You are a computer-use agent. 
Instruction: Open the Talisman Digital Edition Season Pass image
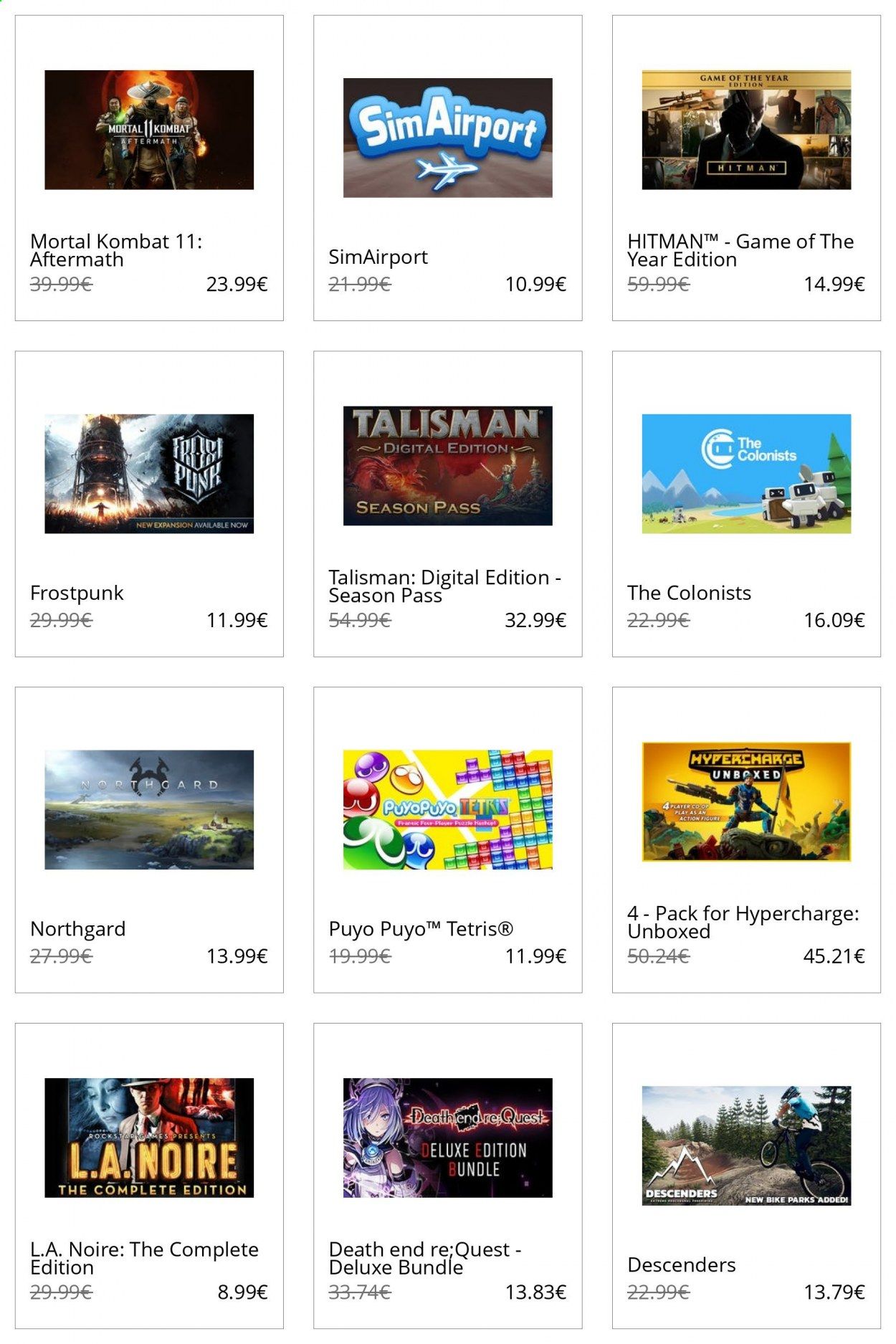(x=448, y=466)
